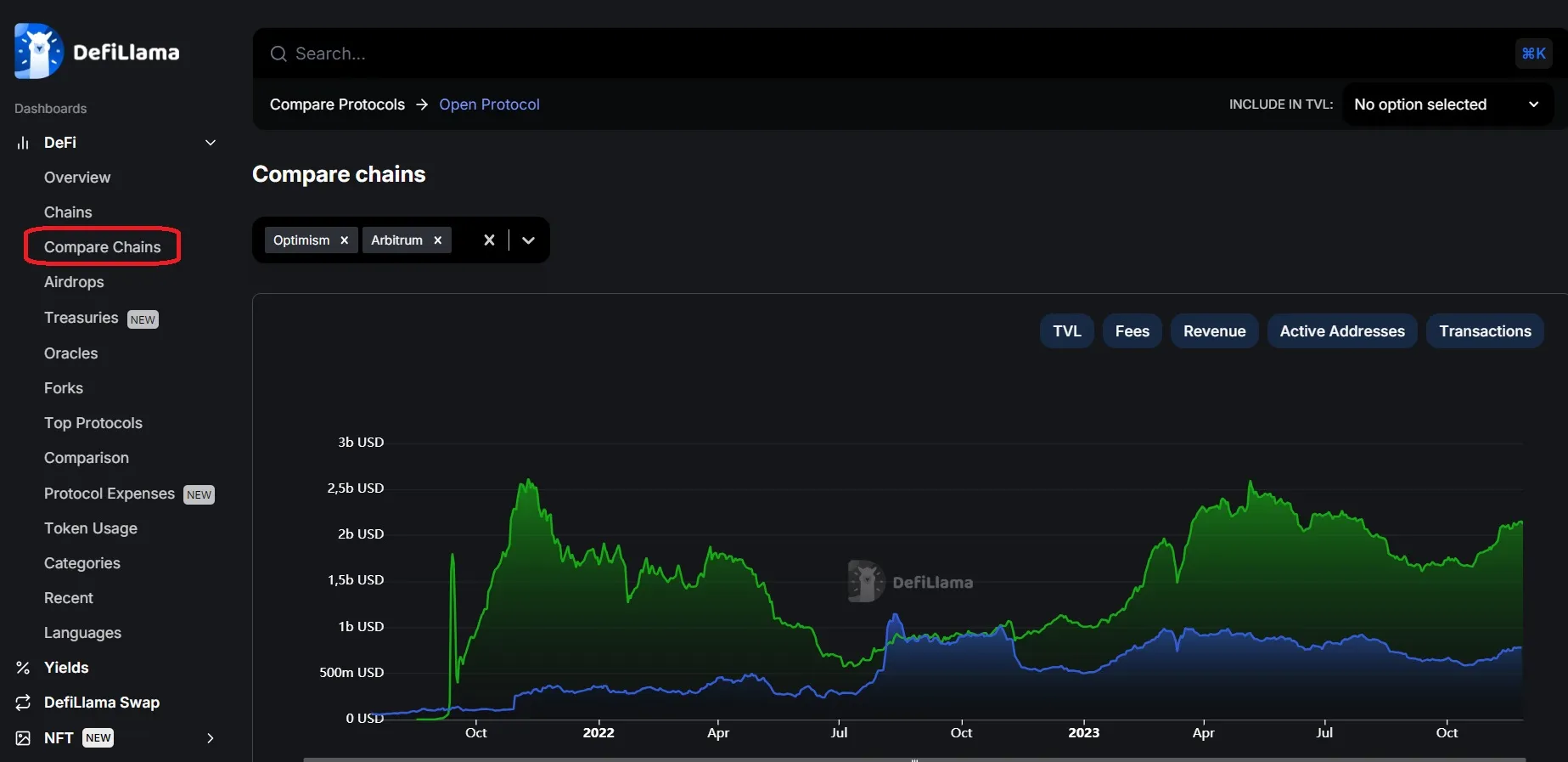Click the NEW badge beside Protocol Expenses
The width and height of the screenshot is (1568, 762).
click(199, 495)
